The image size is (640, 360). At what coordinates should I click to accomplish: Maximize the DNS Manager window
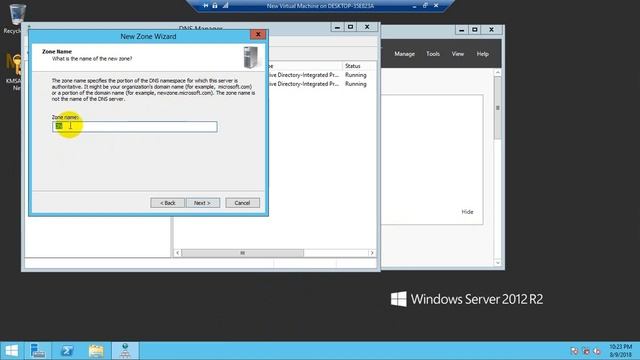click(x=351, y=27)
